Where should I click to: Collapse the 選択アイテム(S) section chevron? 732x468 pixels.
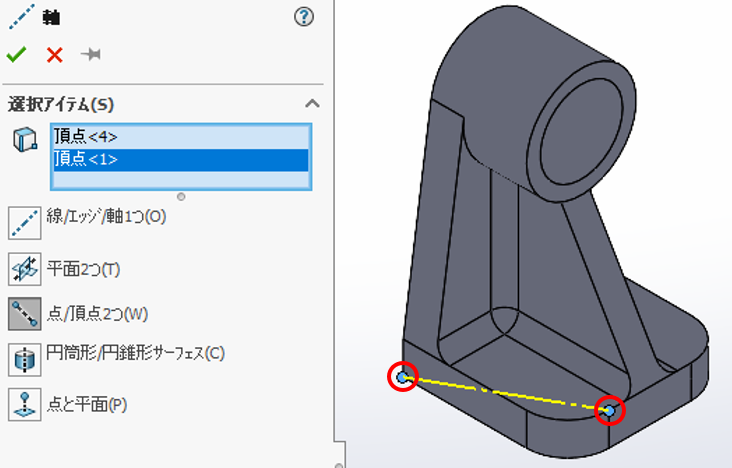312,103
